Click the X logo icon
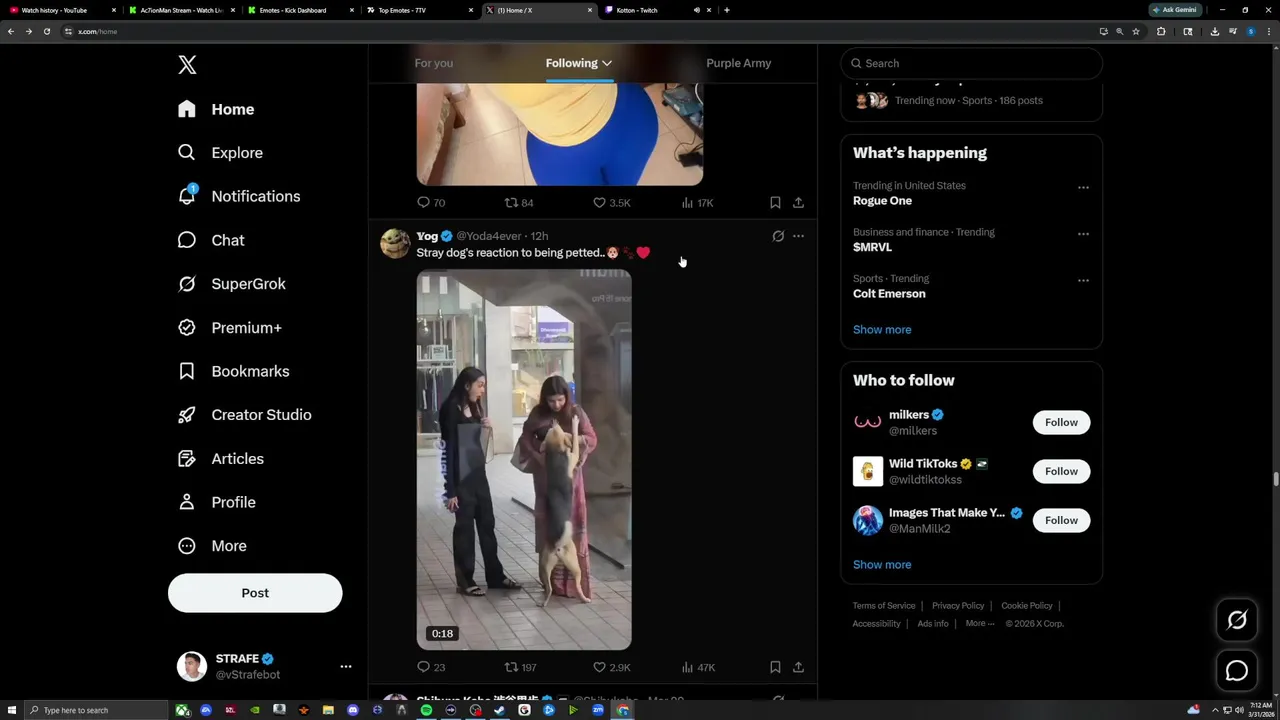1280x720 pixels. tap(187, 65)
